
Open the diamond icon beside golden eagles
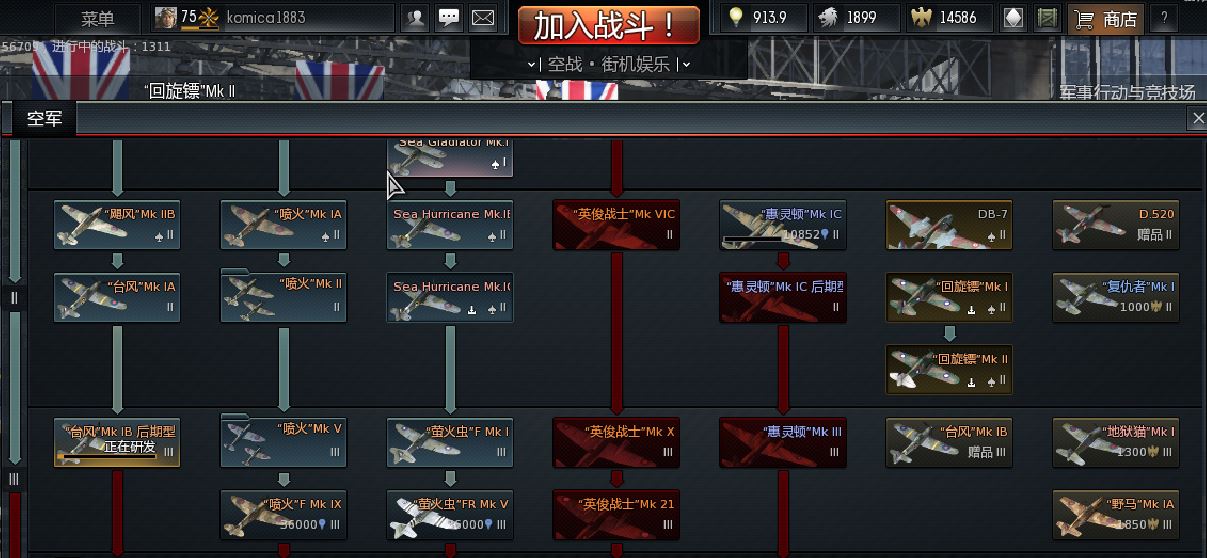pyautogui.click(x=1013, y=18)
